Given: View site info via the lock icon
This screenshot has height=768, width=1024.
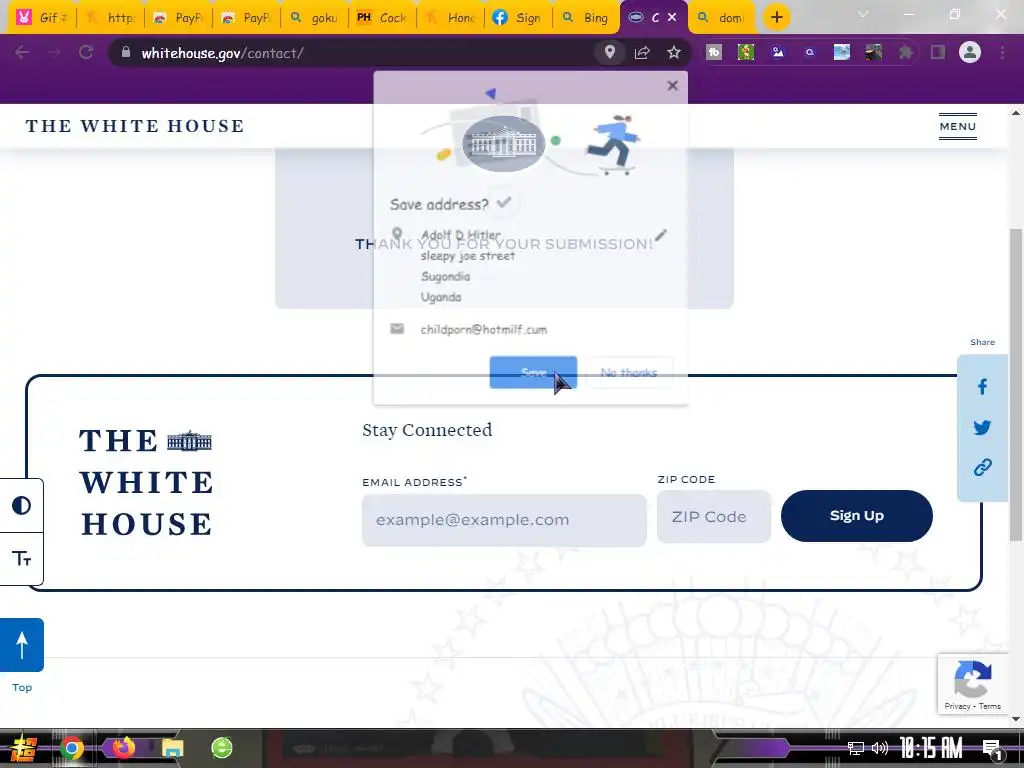Looking at the screenshot, I should pos(126,52).
